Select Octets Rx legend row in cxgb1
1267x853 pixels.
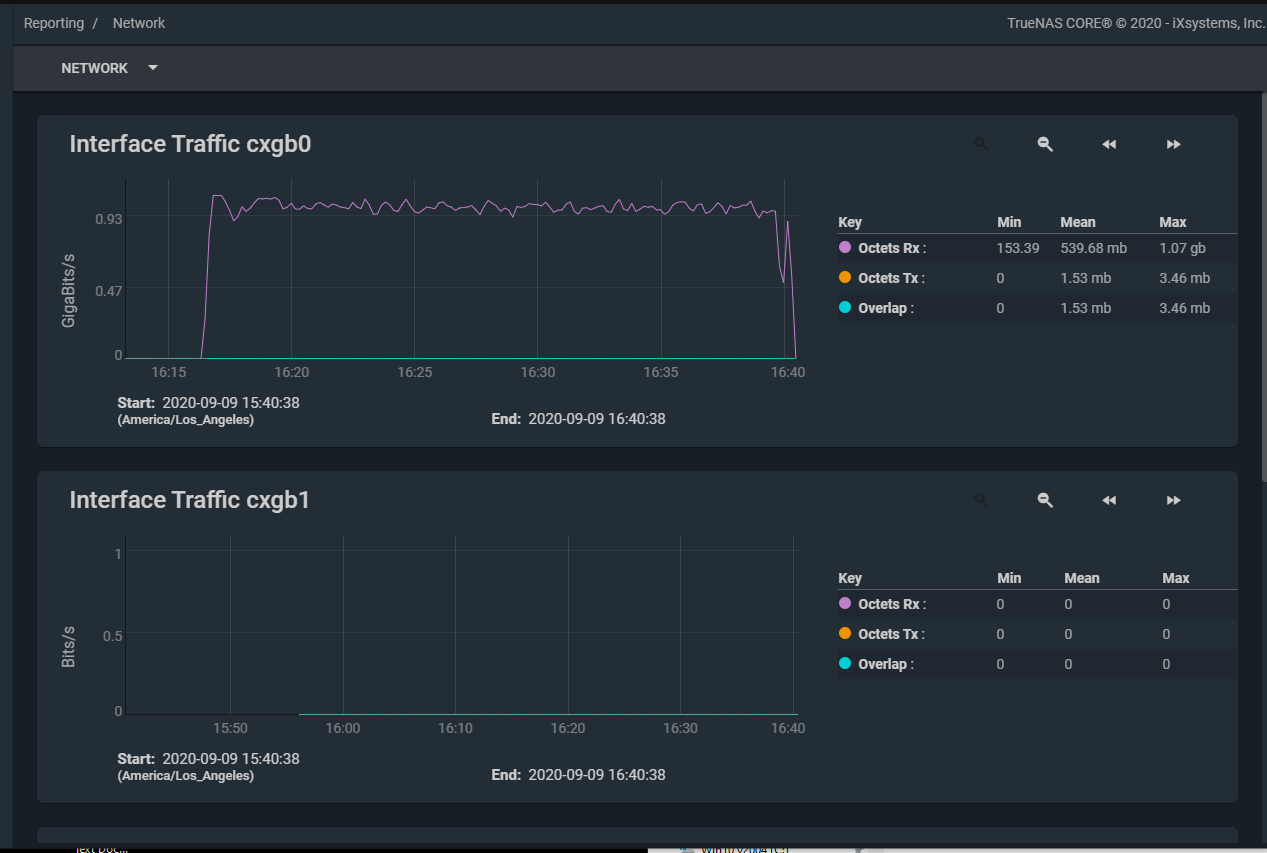(892, 604)
